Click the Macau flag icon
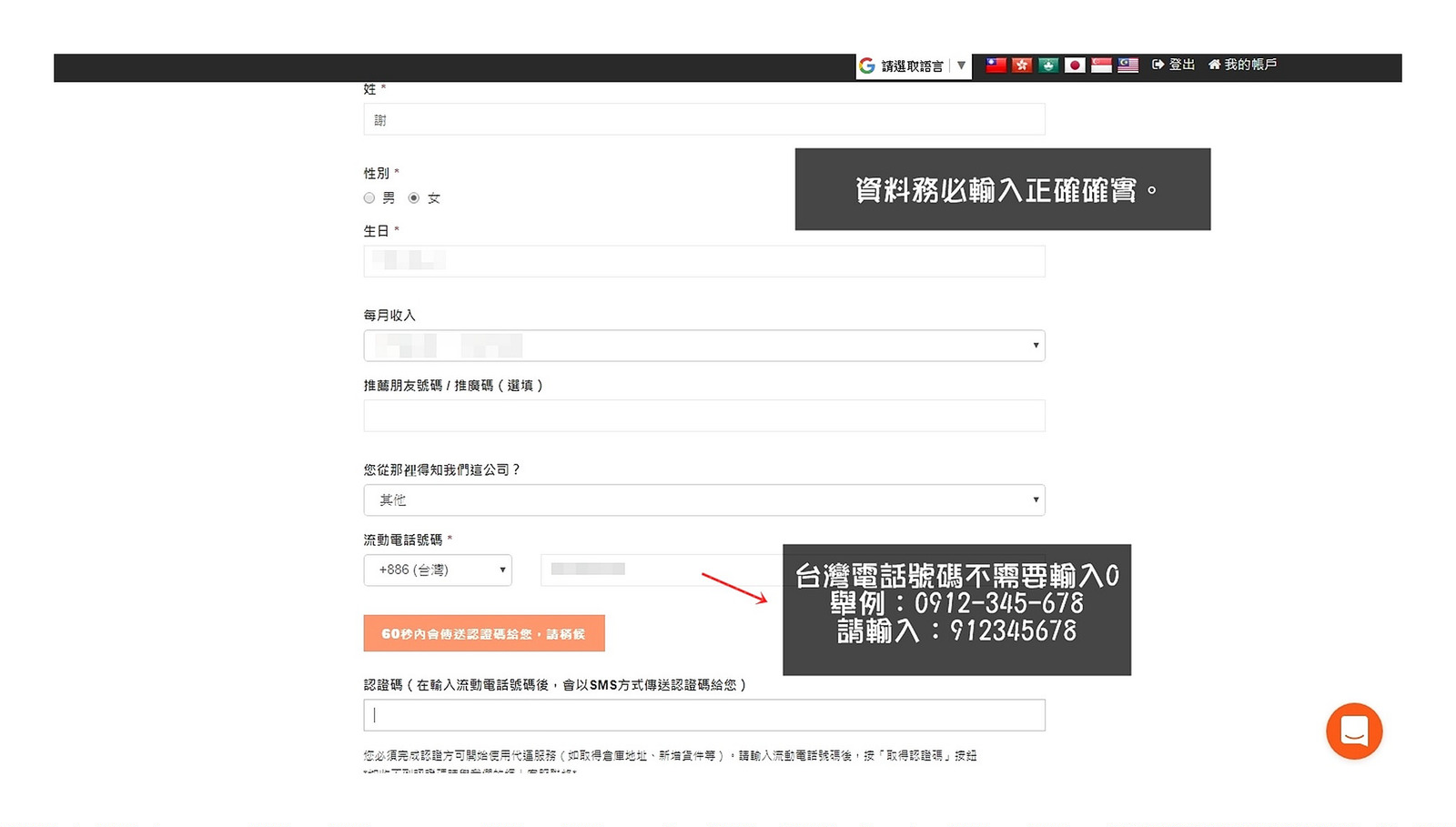This screenshot has width=1456, height=827. [x=1048, y=65]
